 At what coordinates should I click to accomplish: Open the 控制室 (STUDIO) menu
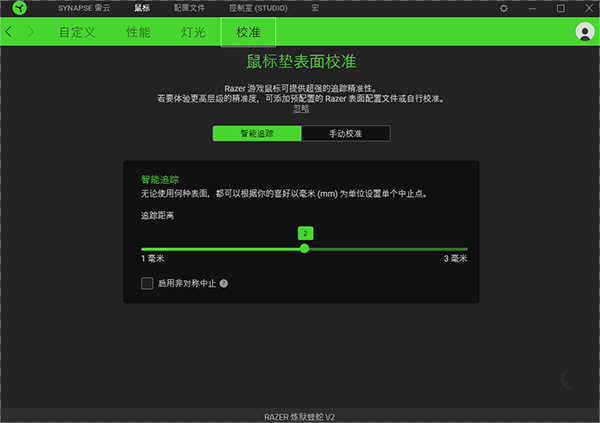[x=257, y=8]
